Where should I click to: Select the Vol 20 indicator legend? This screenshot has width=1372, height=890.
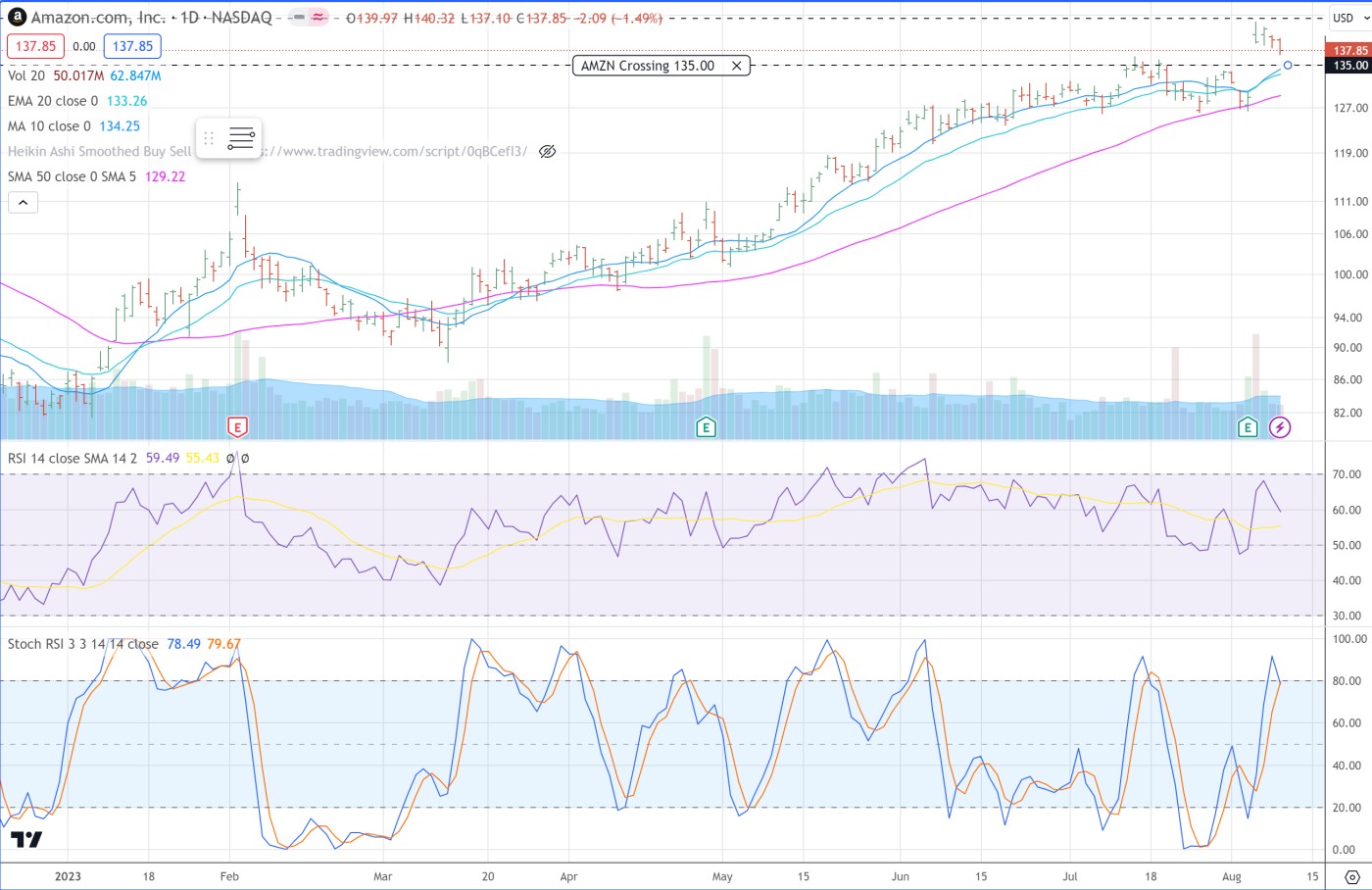(26, 75)
